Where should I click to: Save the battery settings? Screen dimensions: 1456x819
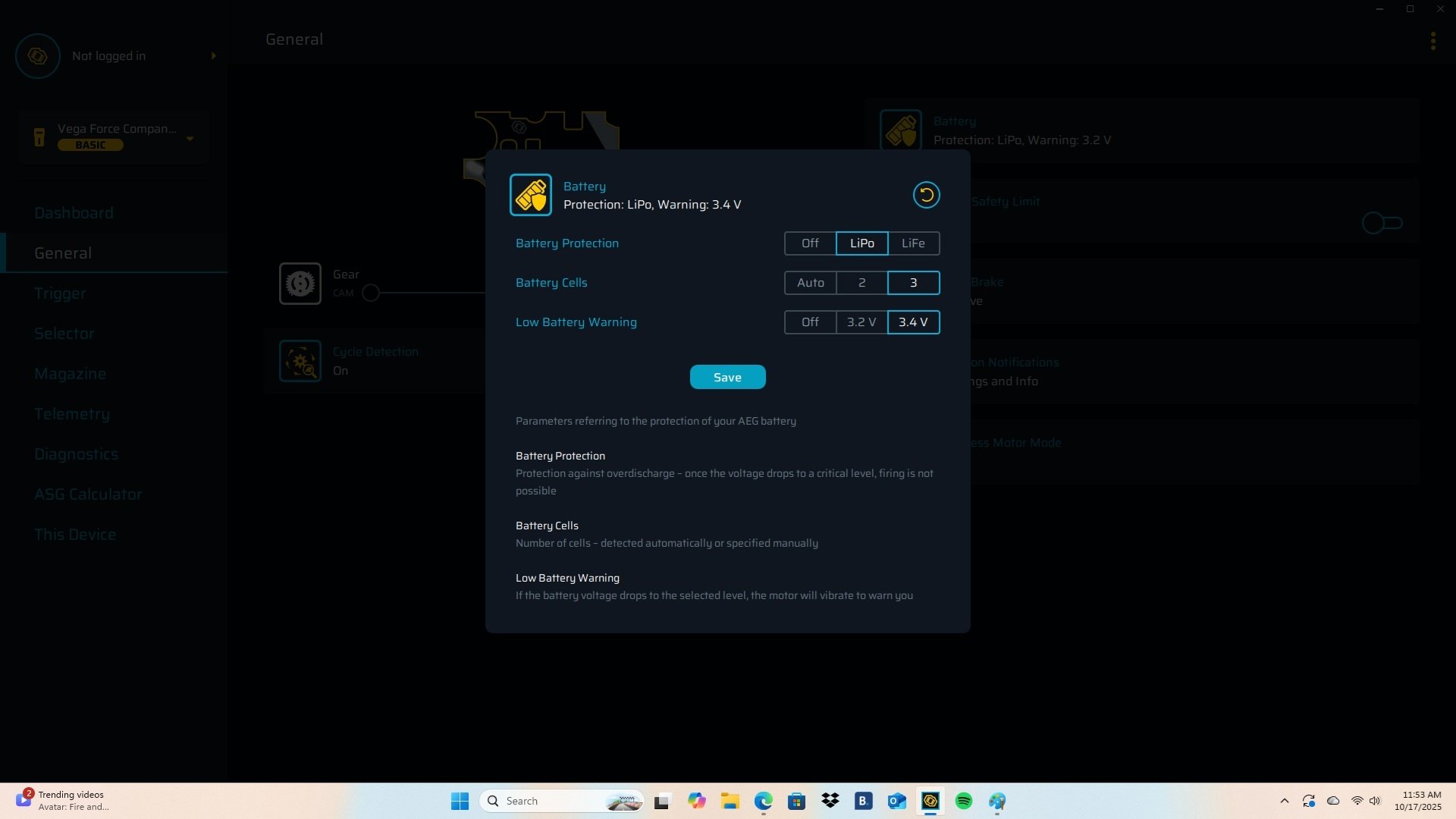(727, 377)
